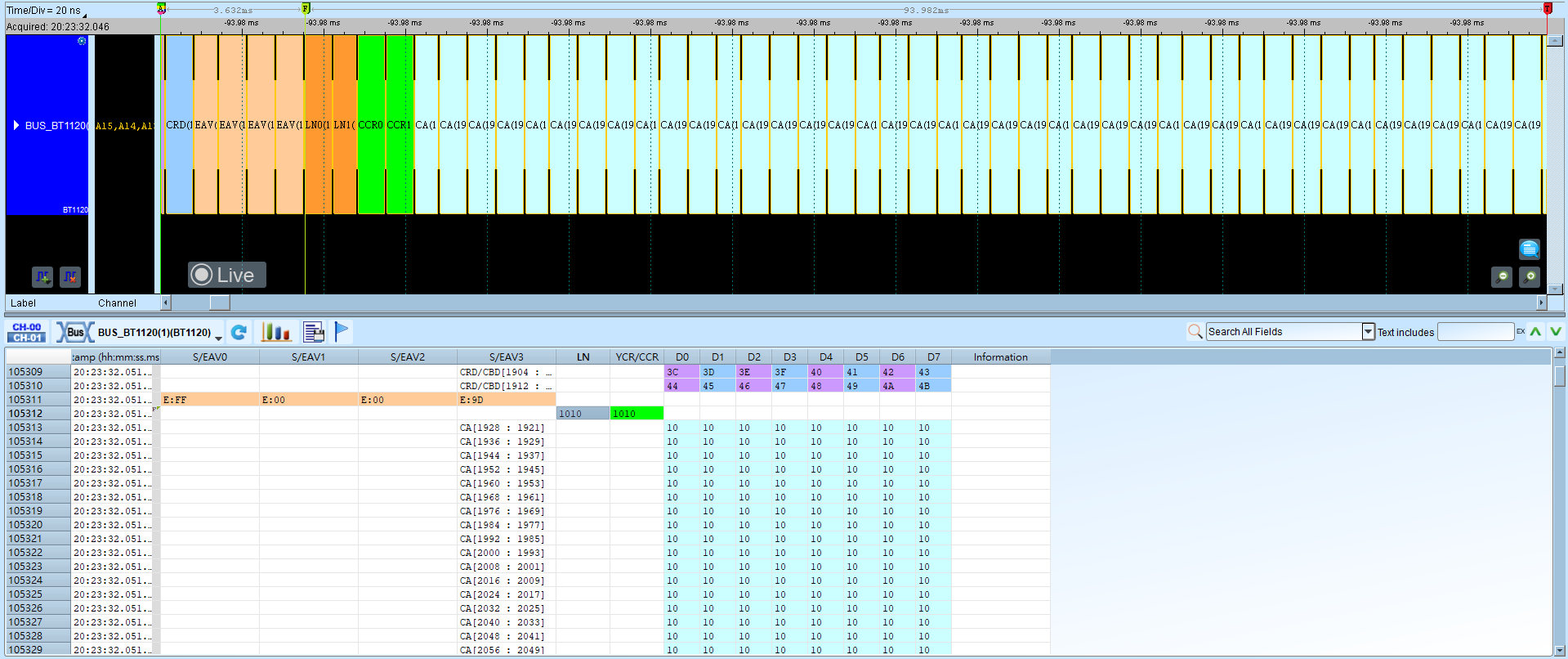Click the green 1010 YCR/CCR cell
The width and height of the screenshot is (1568, 659).
637,414
